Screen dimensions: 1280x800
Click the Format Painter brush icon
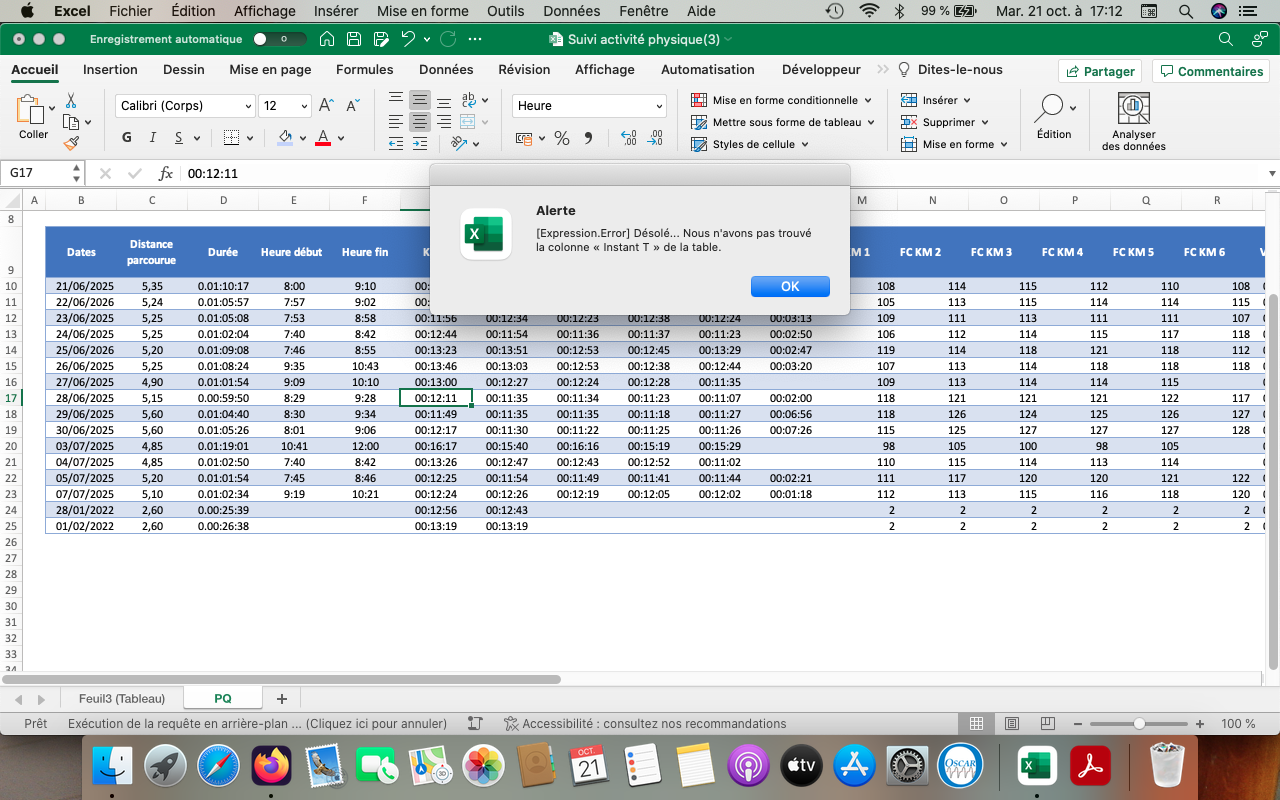tap(71, 143)
